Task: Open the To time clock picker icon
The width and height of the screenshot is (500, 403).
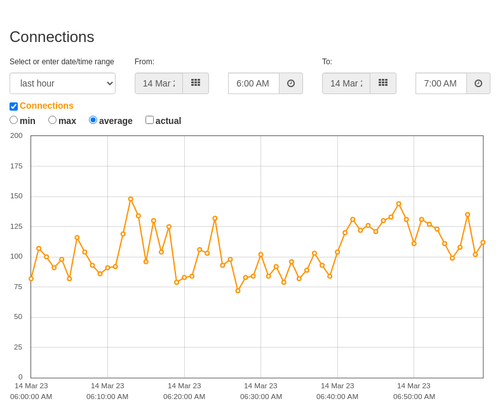Action: tap(478, 83)
